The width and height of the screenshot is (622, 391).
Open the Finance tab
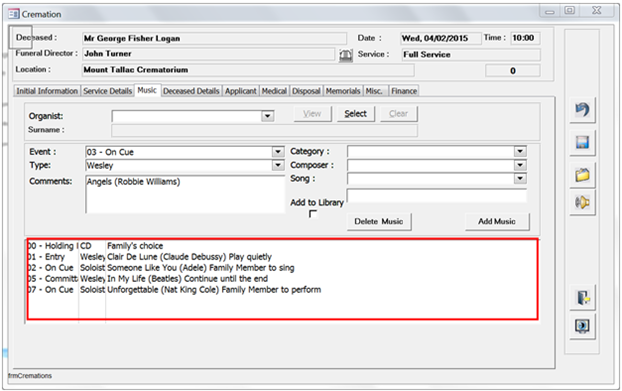[404, 91]
